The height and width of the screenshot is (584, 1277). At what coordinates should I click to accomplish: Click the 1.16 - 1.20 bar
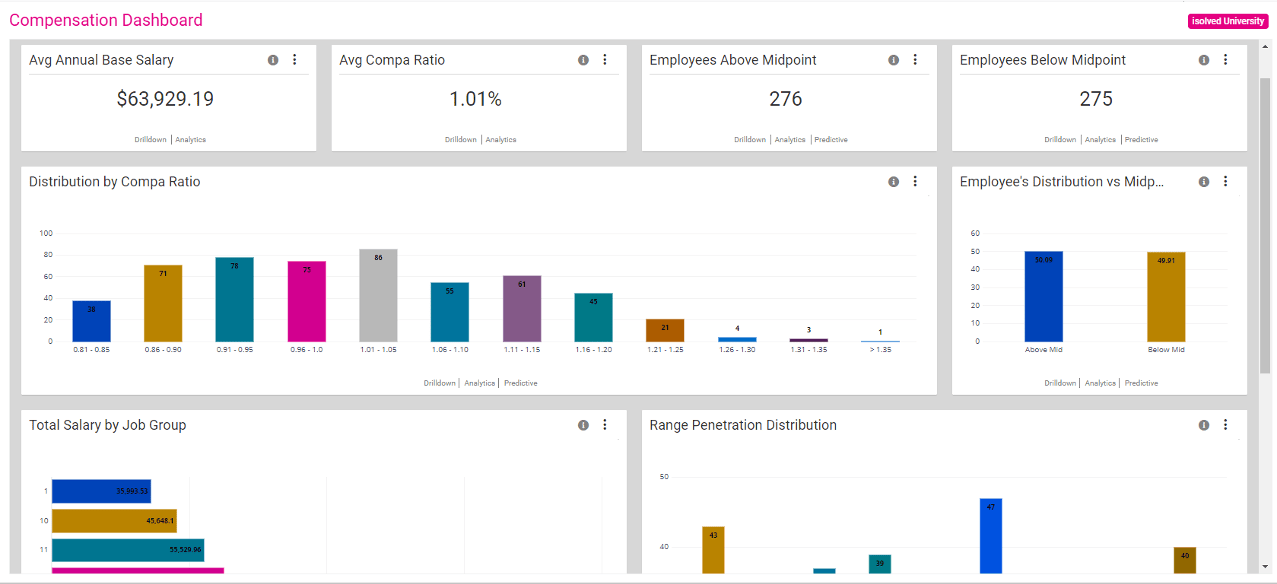tap(594, 318)
